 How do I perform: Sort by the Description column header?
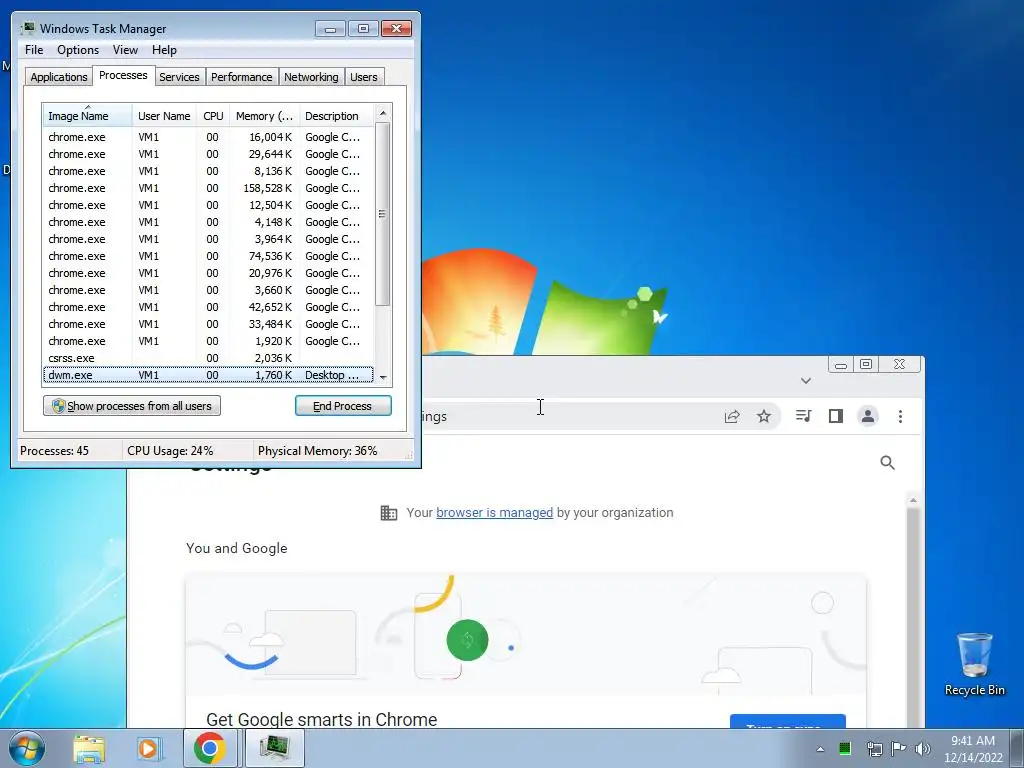[336, 116]
